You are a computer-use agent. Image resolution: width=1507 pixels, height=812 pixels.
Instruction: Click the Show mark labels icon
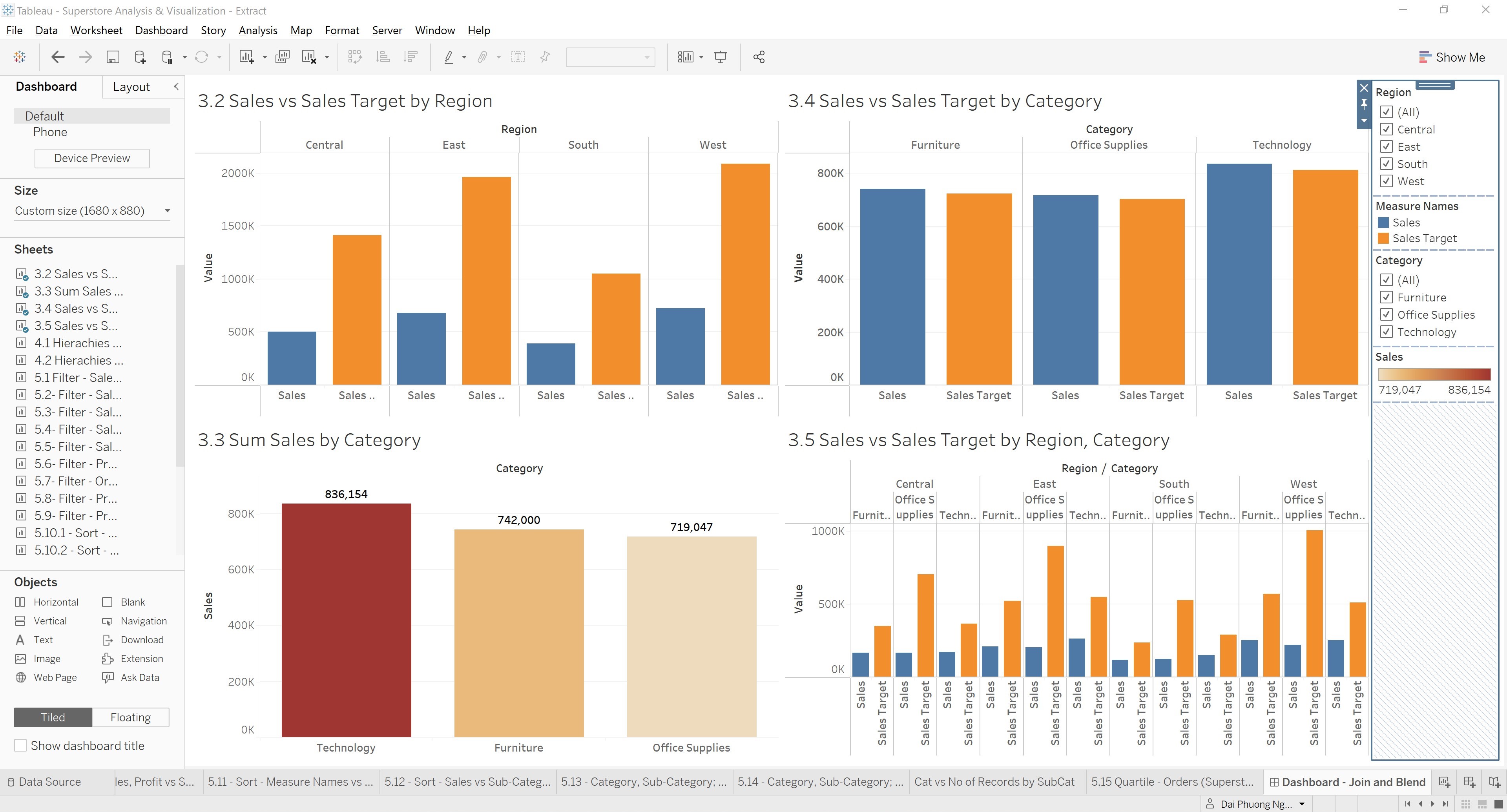518,57
